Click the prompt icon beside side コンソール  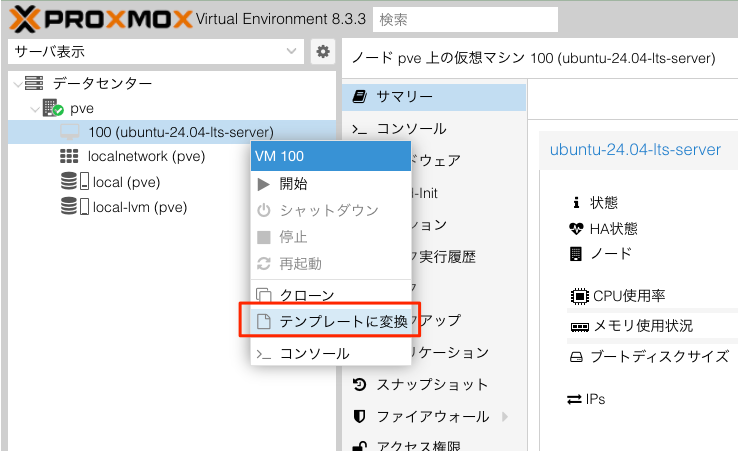[x=360, y=129]
